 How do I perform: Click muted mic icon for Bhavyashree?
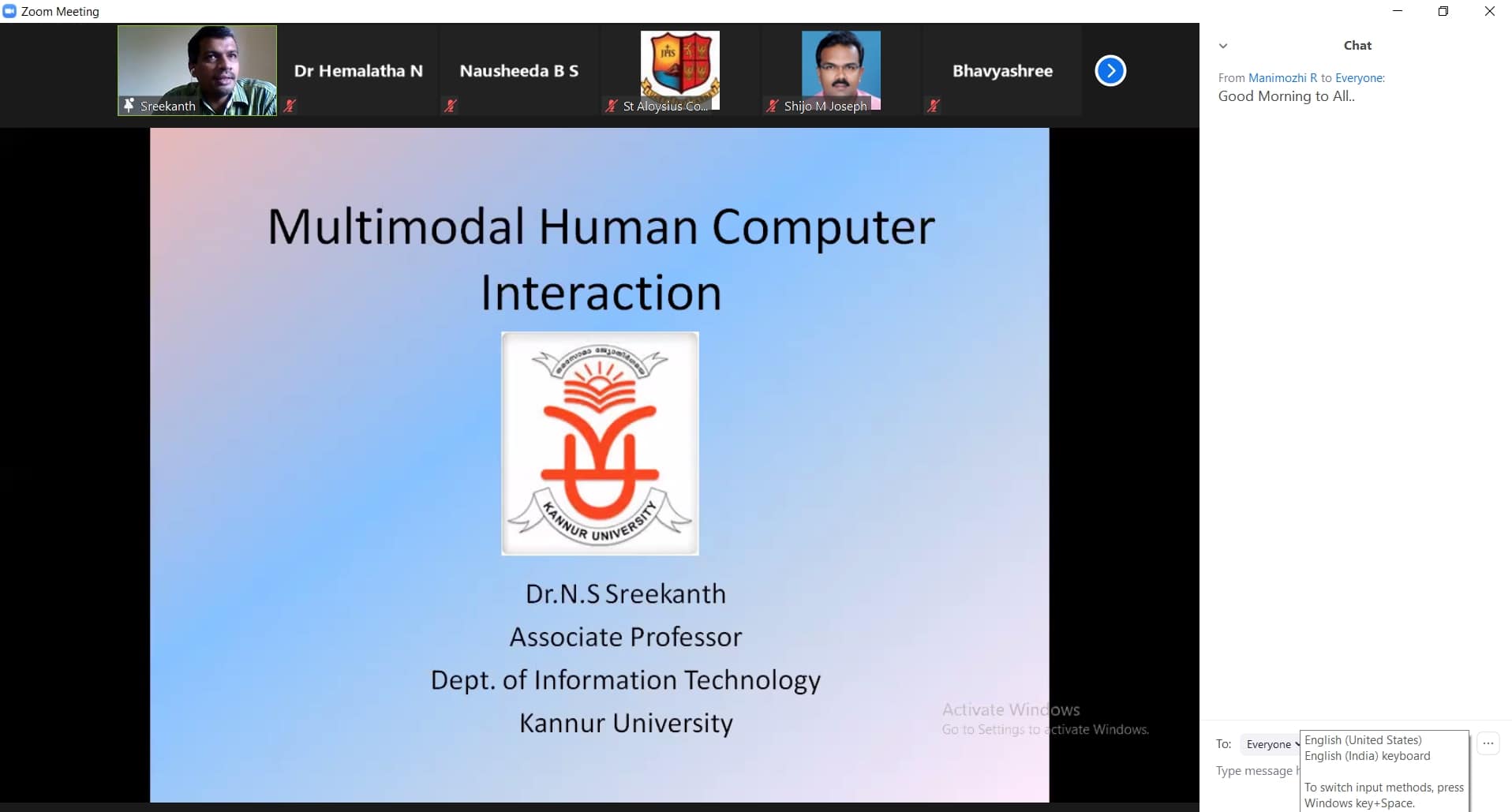[934, 105]
